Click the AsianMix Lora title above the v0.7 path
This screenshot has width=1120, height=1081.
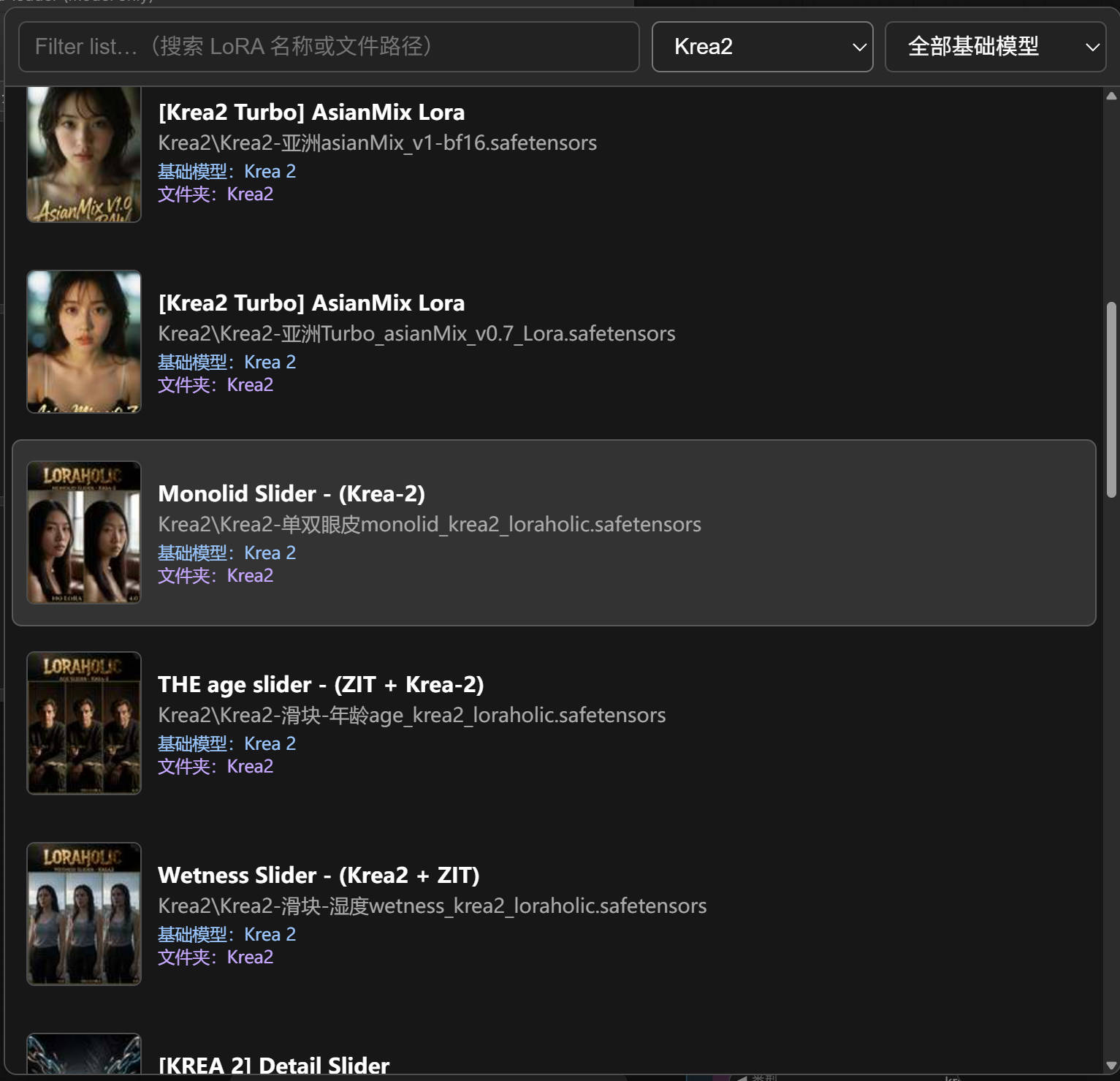[x=312, y=303]
